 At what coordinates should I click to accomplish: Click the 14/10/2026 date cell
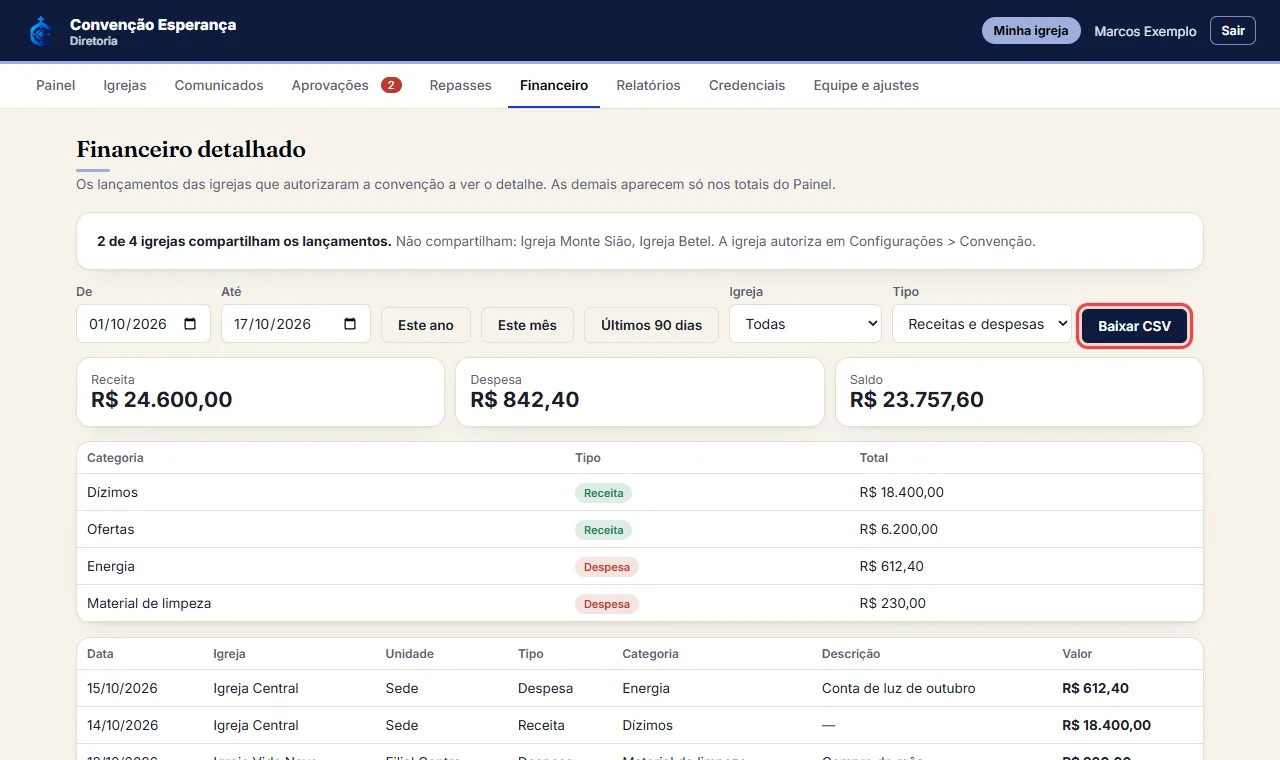pos(122,725)
